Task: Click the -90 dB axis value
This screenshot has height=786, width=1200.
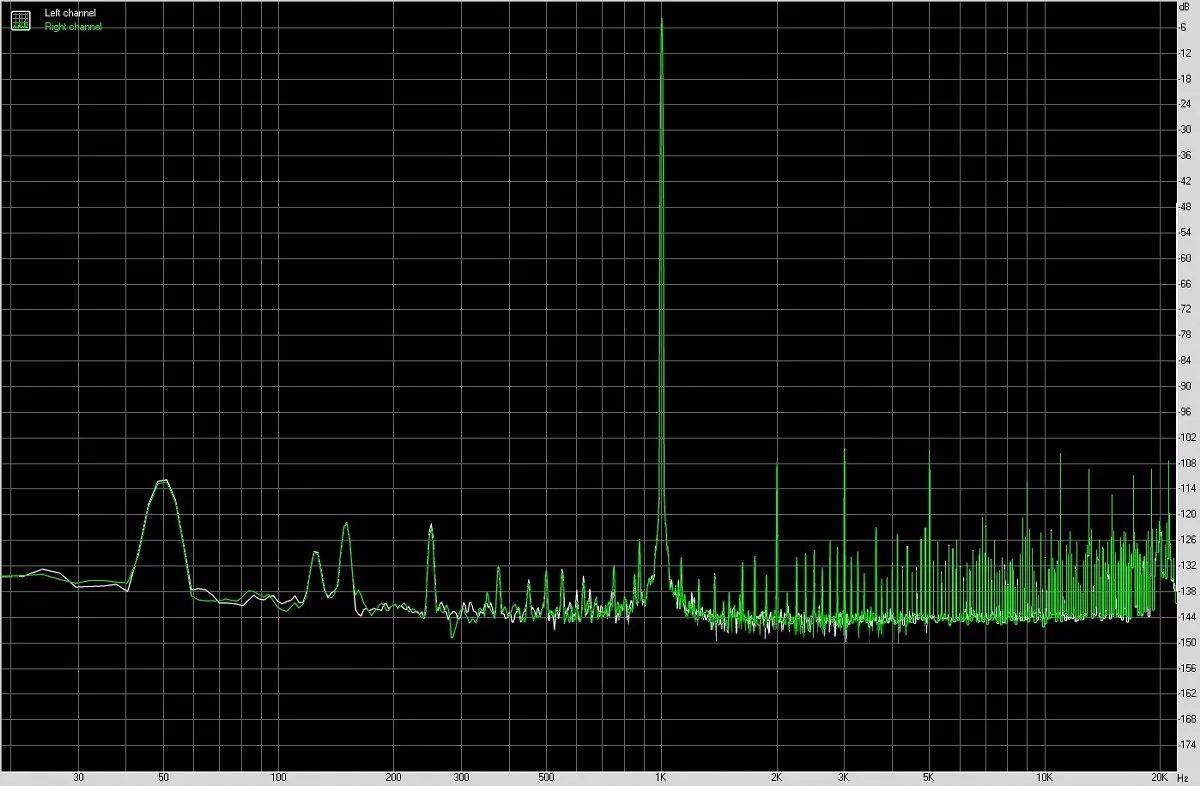Action: coord(1186,385)
